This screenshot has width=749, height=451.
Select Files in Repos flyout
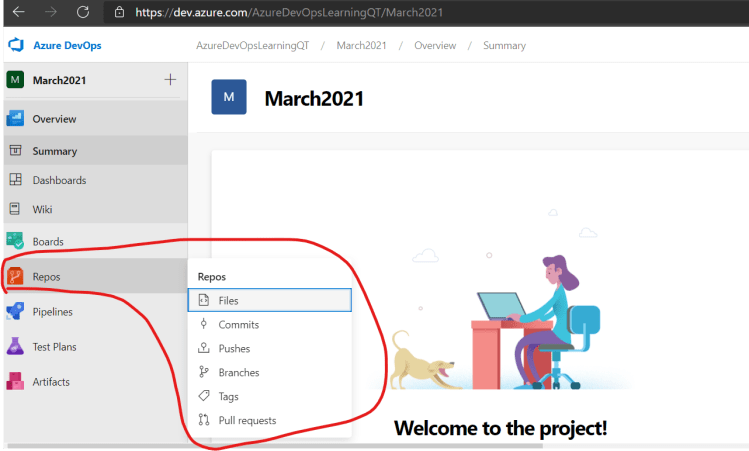[270, 300]
